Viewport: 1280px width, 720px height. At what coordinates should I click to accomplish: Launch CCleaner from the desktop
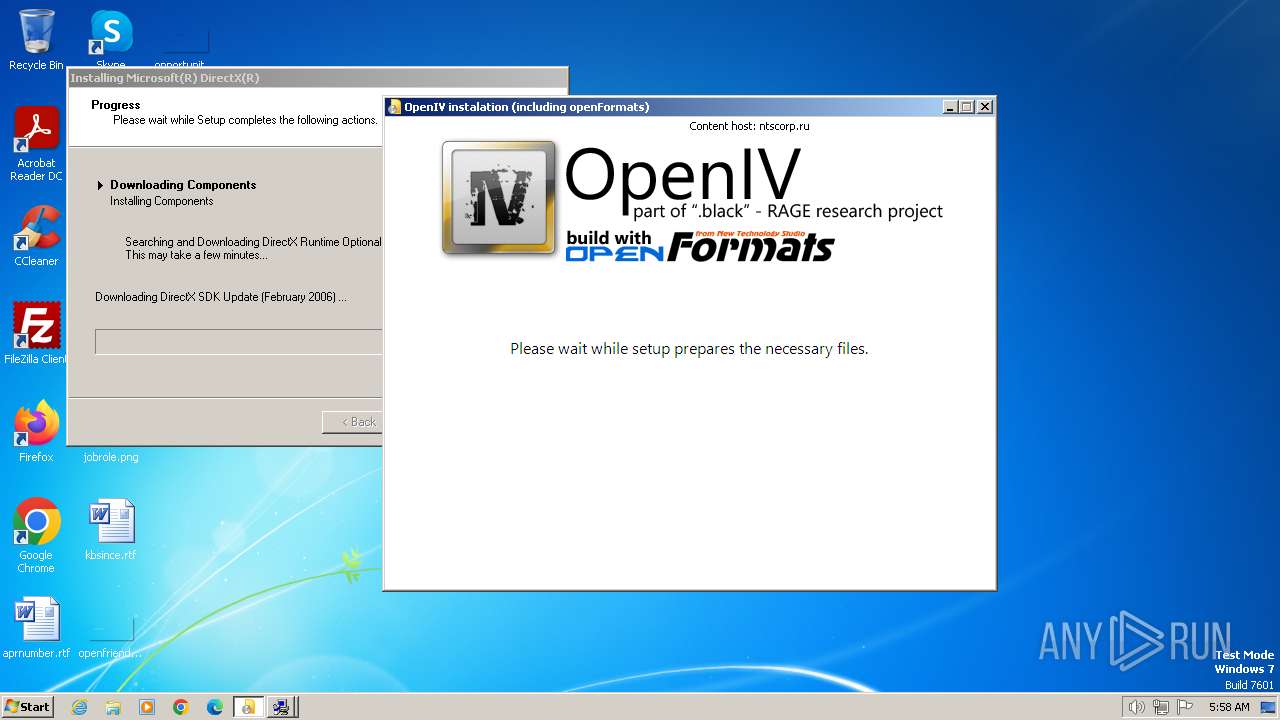[36, 236]
